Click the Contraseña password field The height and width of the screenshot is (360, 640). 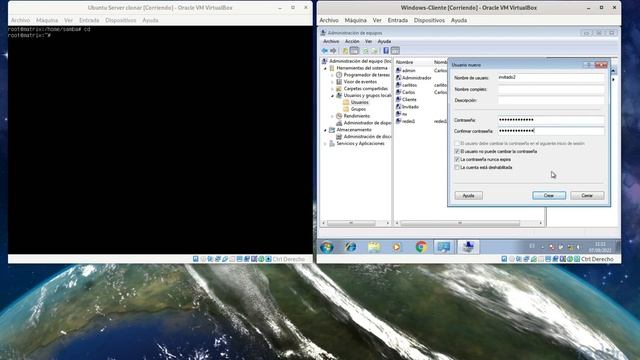551,120
